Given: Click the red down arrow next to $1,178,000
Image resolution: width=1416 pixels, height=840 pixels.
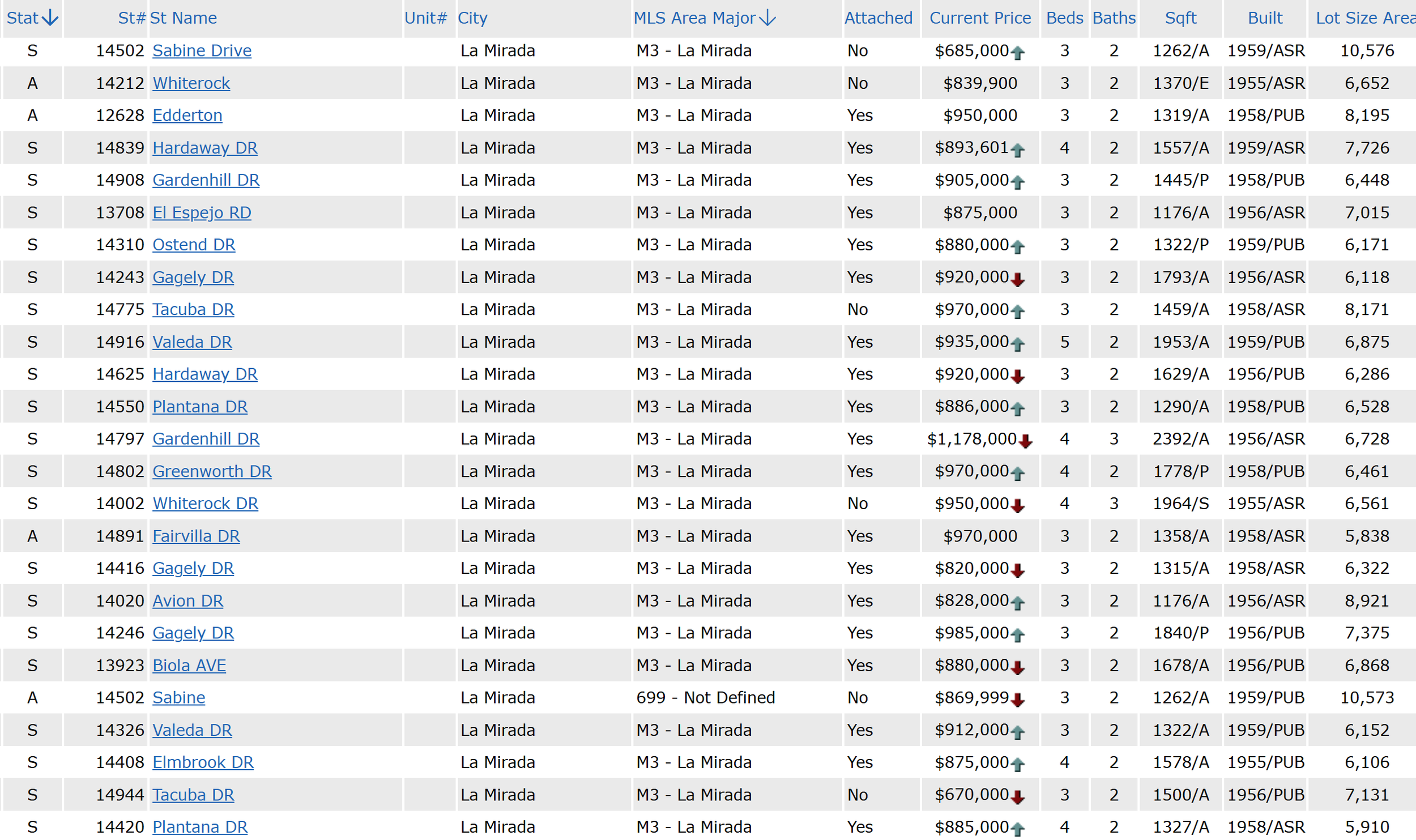Looking at the screenshot, I should (x=1025, y=441).
